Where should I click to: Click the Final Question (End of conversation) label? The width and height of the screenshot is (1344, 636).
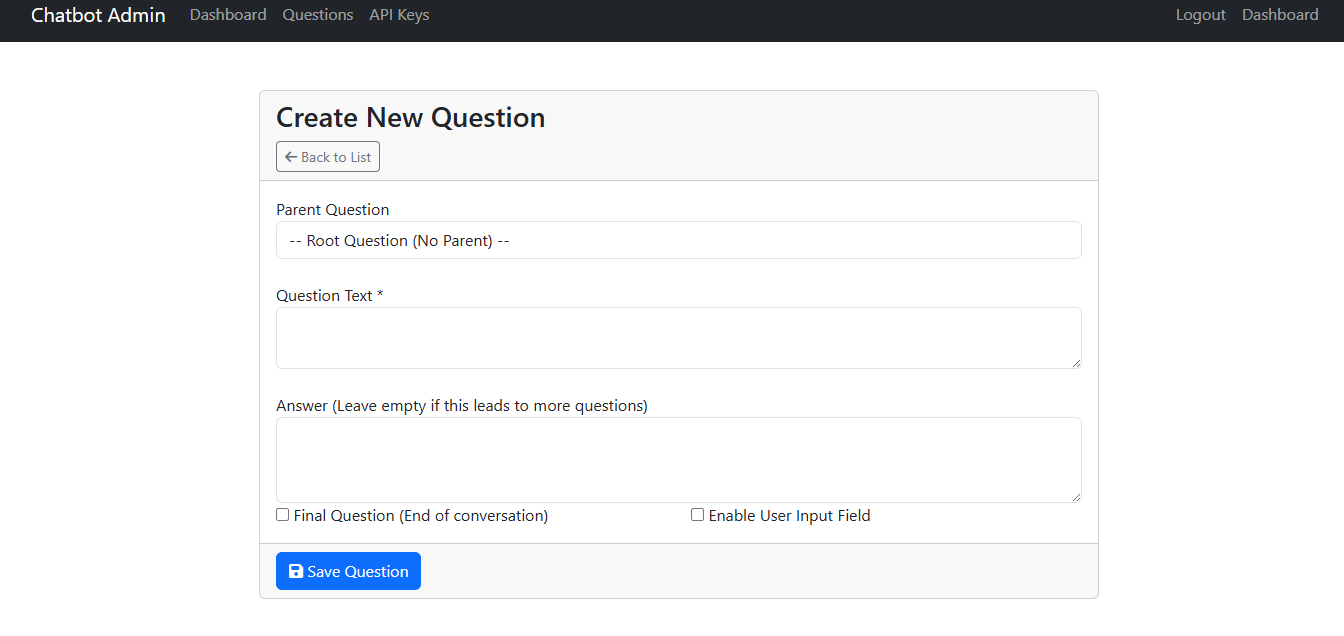click(x=421, y=516)
